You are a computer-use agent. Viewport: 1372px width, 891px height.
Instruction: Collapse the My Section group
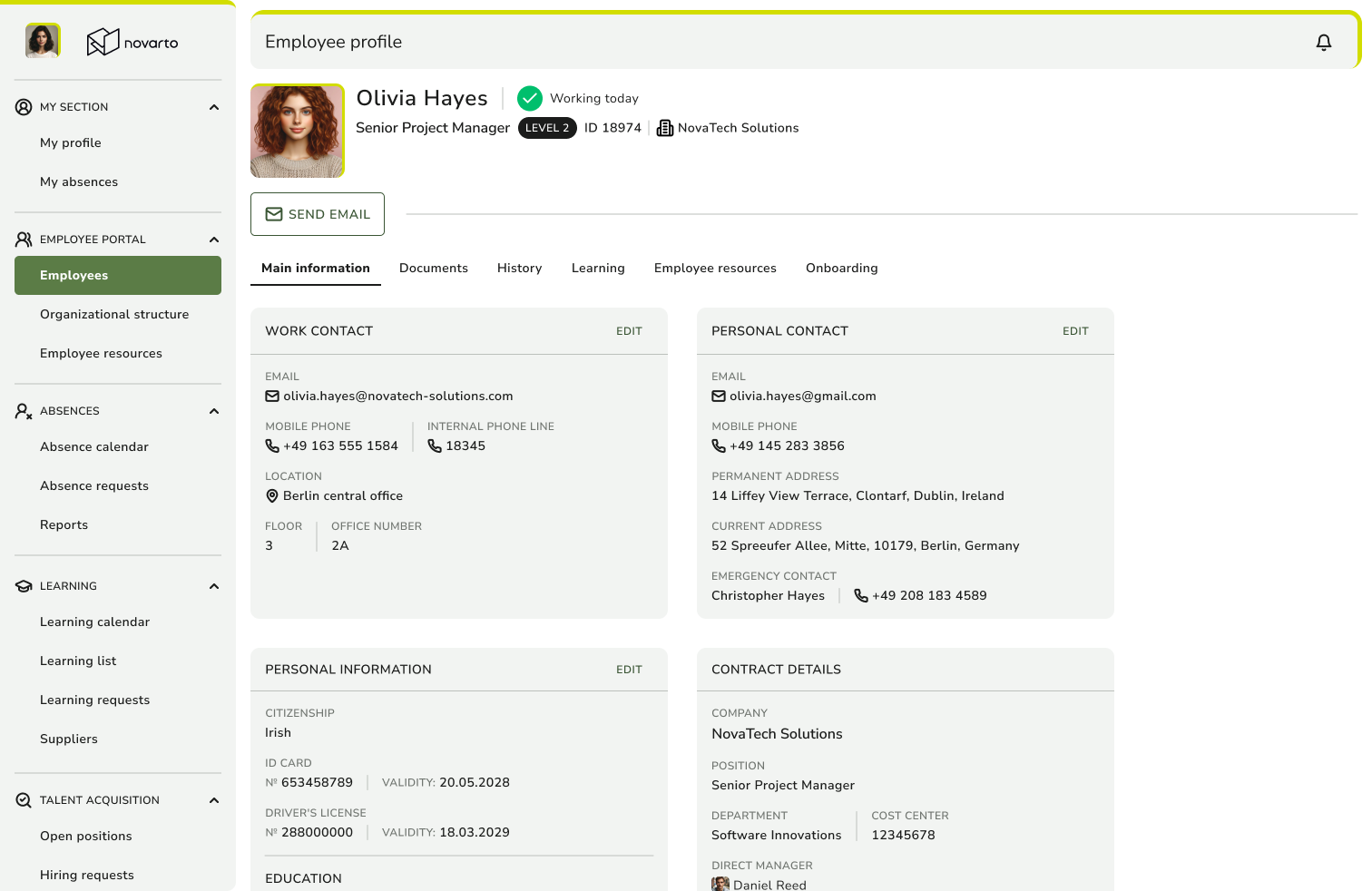pyautogui.click(x=214, y=107)
